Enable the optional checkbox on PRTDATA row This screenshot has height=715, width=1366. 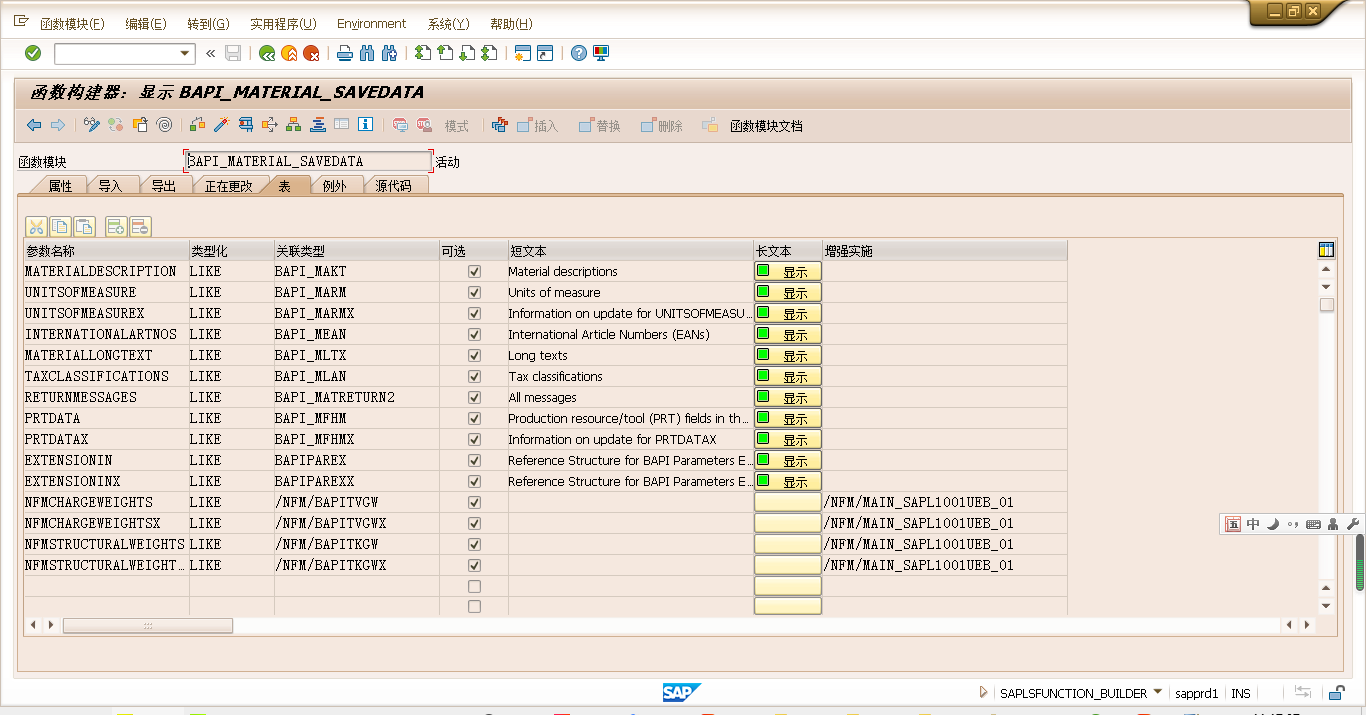click(x=473, y=418)
